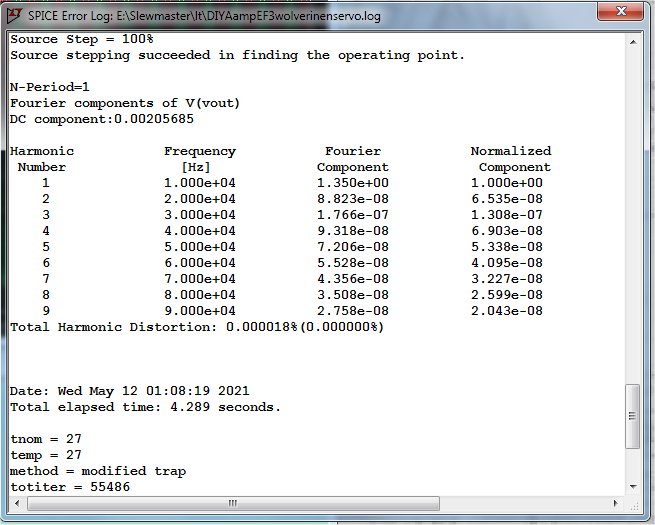The width and height of the screenshot is (655, 525).
Task: Click Fourier component 1.350e+00
Action: pyautogui.click(x=353, y=183)
